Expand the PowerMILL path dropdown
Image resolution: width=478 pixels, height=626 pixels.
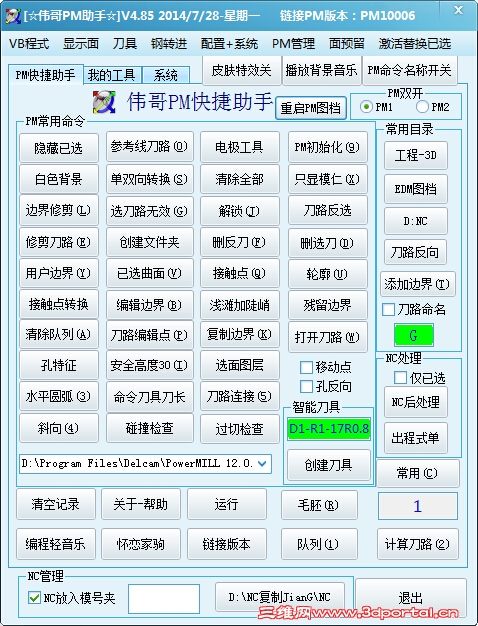pyautogui.click(x=262, y=464)
